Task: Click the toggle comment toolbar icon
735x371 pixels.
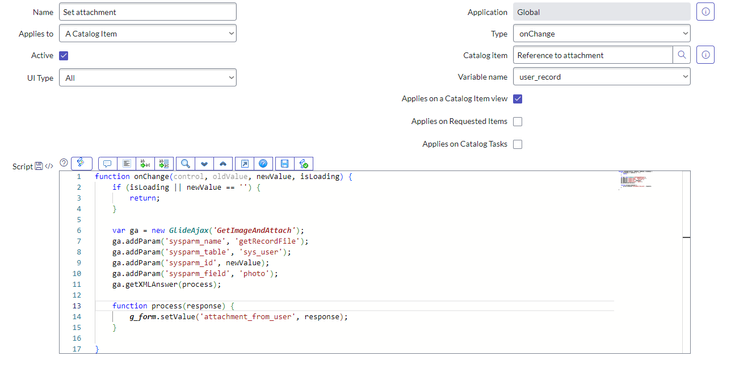Action: tap(107, 163)
